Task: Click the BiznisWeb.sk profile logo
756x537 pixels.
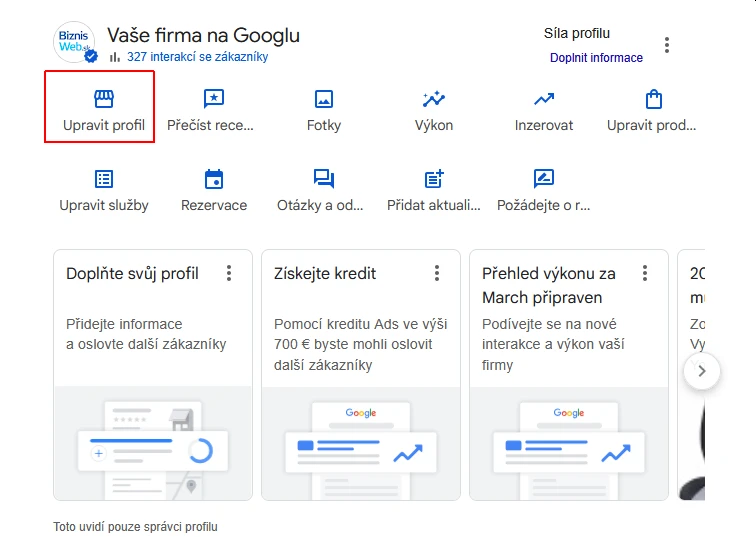Action: pyautogui.click(x=74, y=41)
